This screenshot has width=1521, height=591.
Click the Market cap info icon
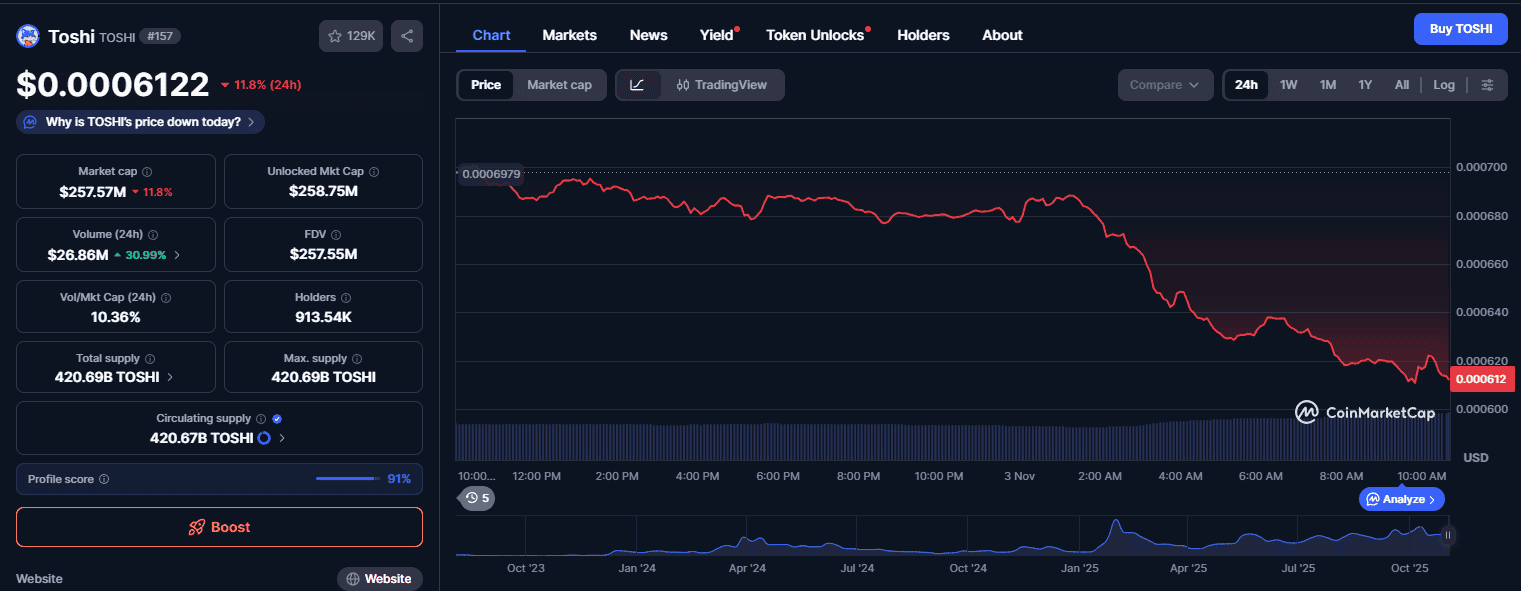[x=147, y=172]
